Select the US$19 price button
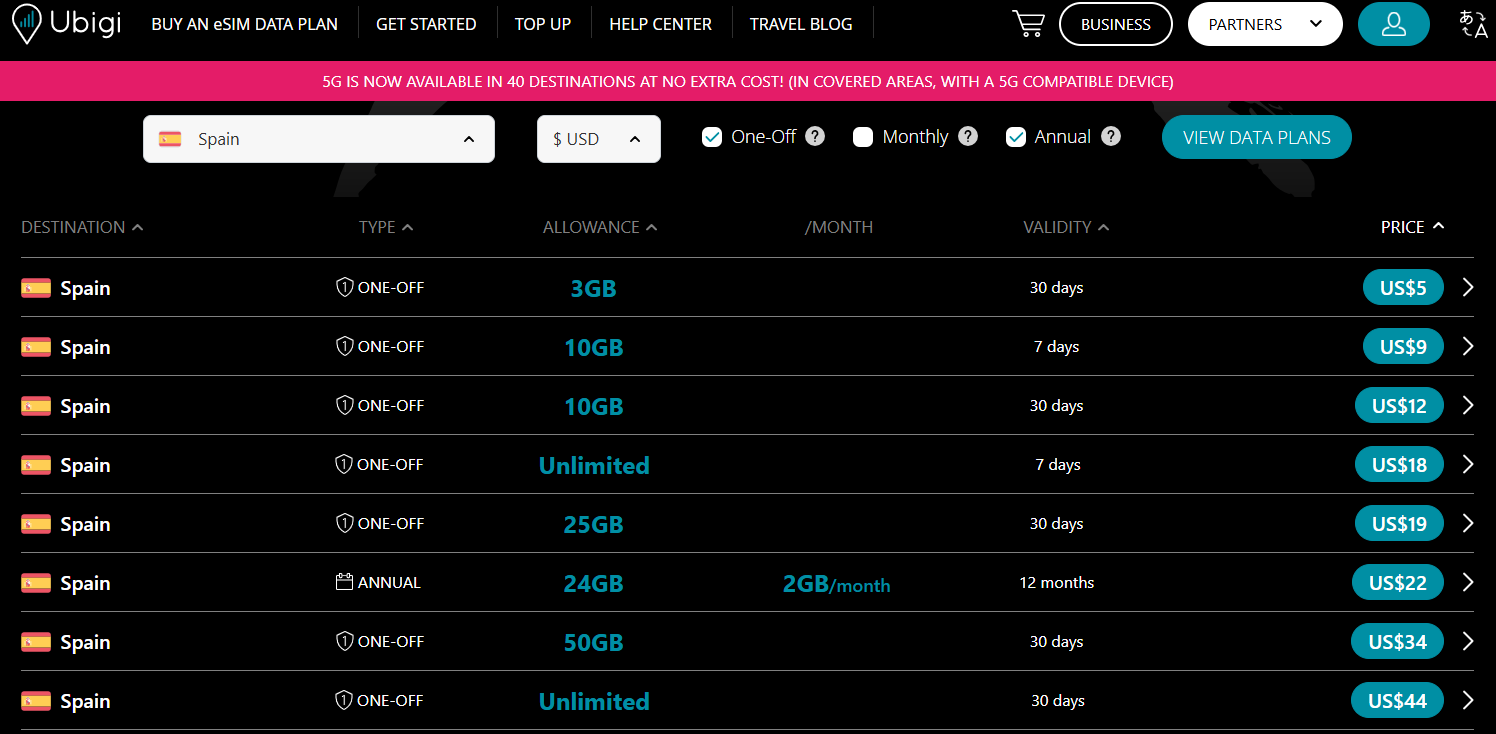1496x734 pixels. pos(1399,524)
